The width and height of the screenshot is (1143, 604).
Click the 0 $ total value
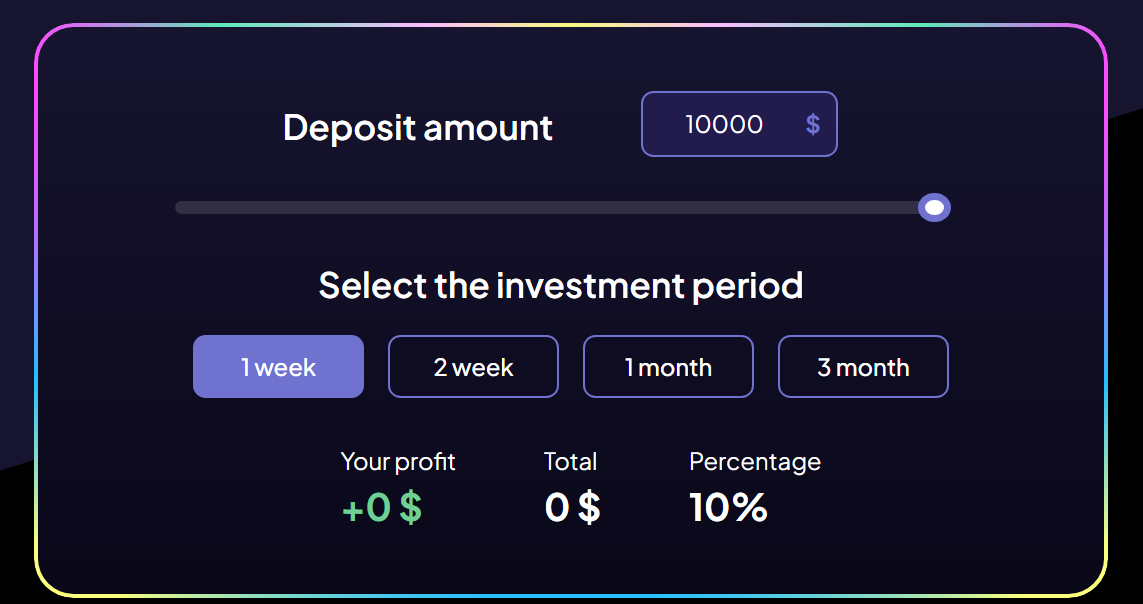pyautogui.click(x=572, y=508)
